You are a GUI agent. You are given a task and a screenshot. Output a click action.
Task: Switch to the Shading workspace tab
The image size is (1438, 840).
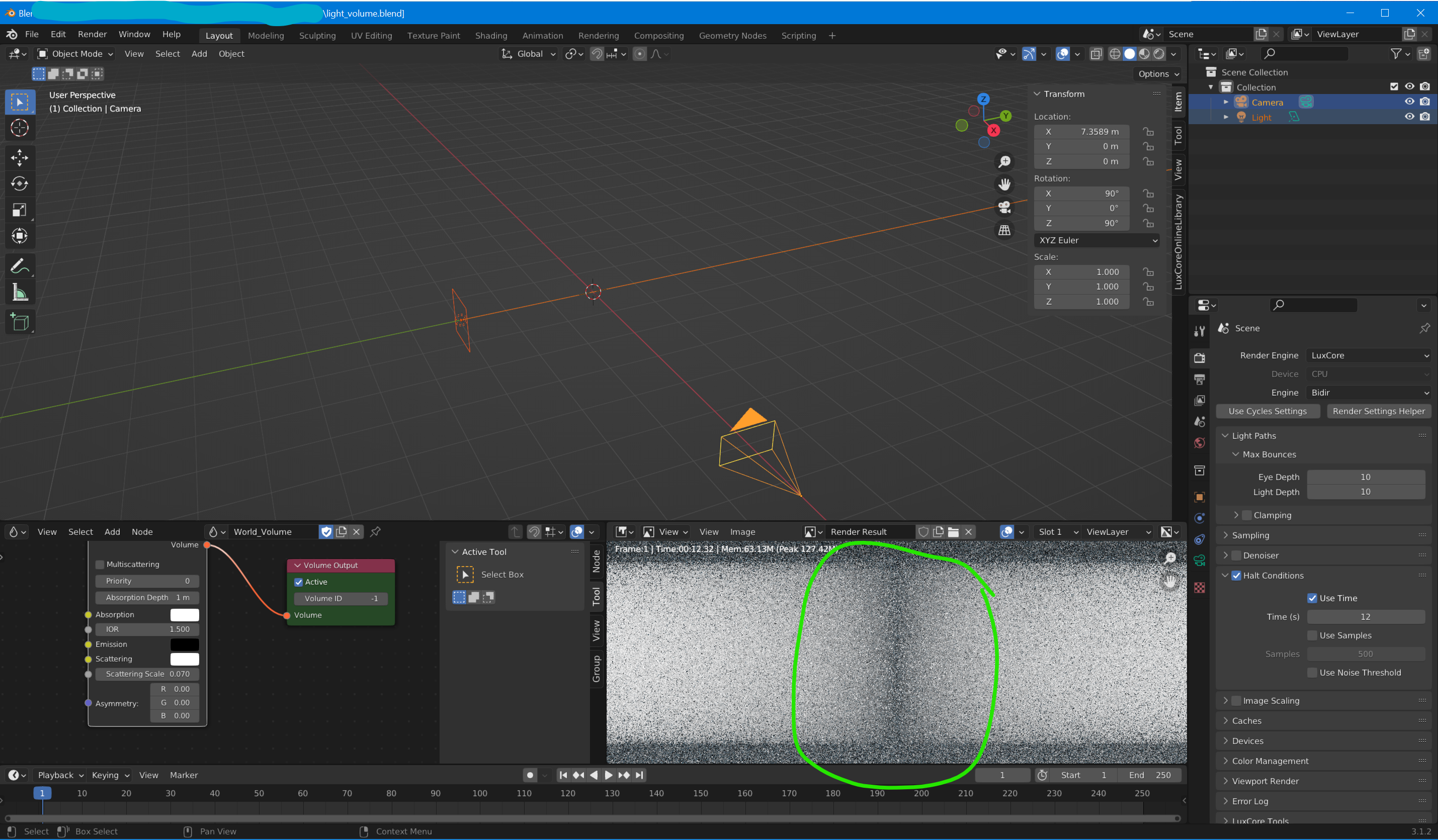[x=491, y=35]
